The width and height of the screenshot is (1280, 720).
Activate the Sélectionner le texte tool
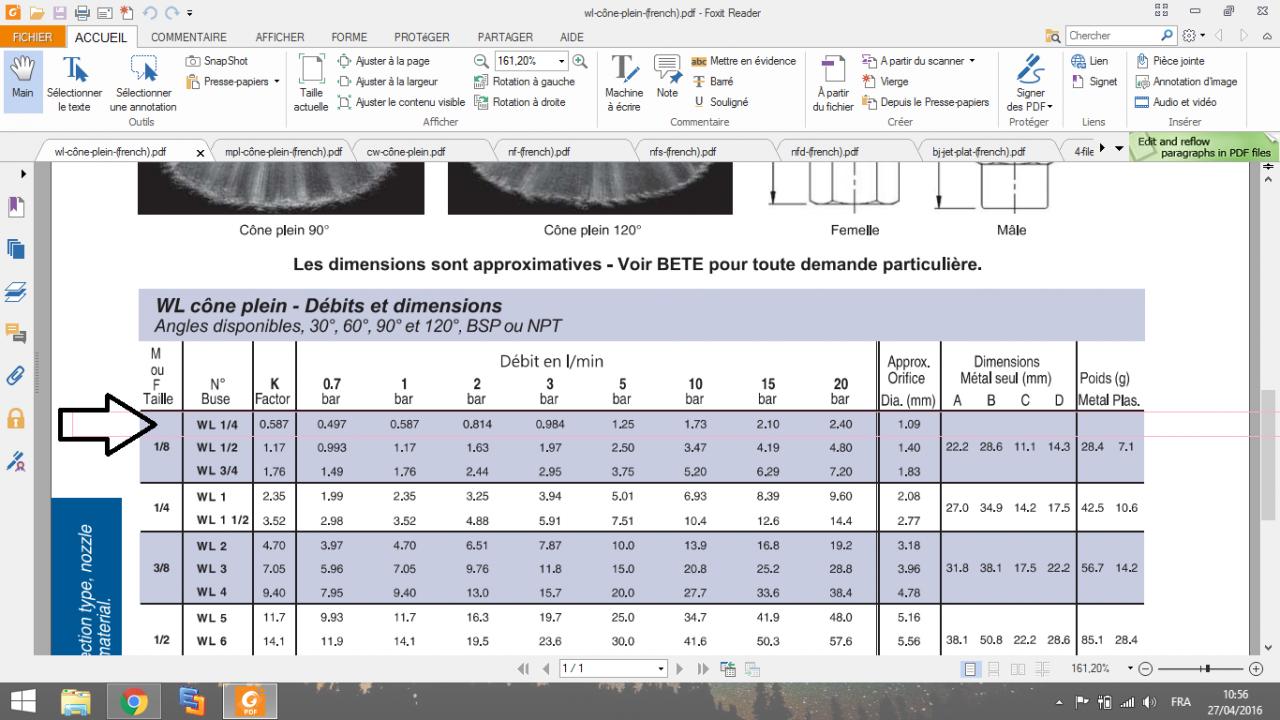click(x=74, y=82)
